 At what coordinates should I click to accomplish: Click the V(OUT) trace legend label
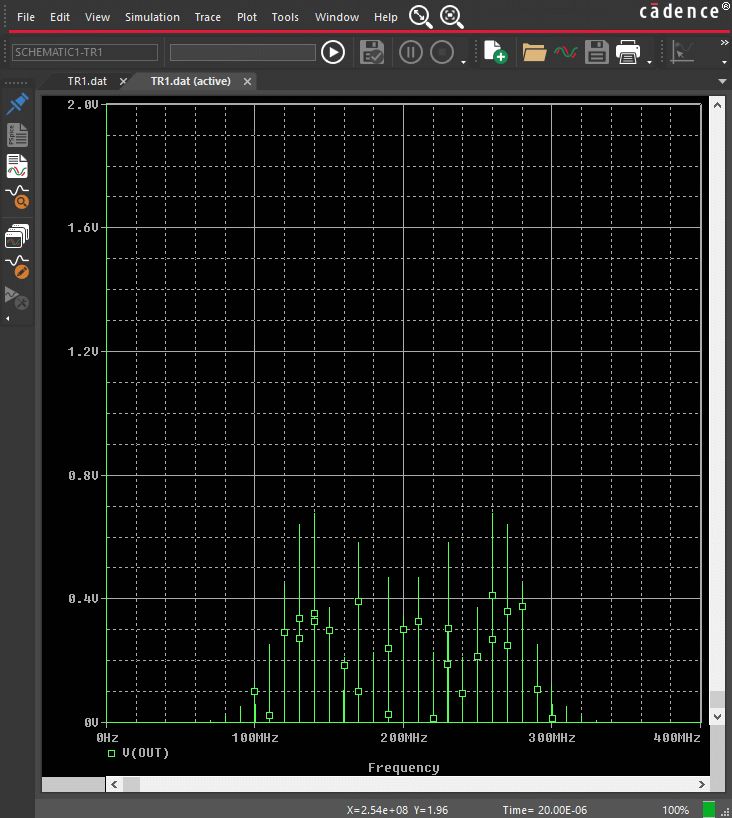tap(145, 752)
